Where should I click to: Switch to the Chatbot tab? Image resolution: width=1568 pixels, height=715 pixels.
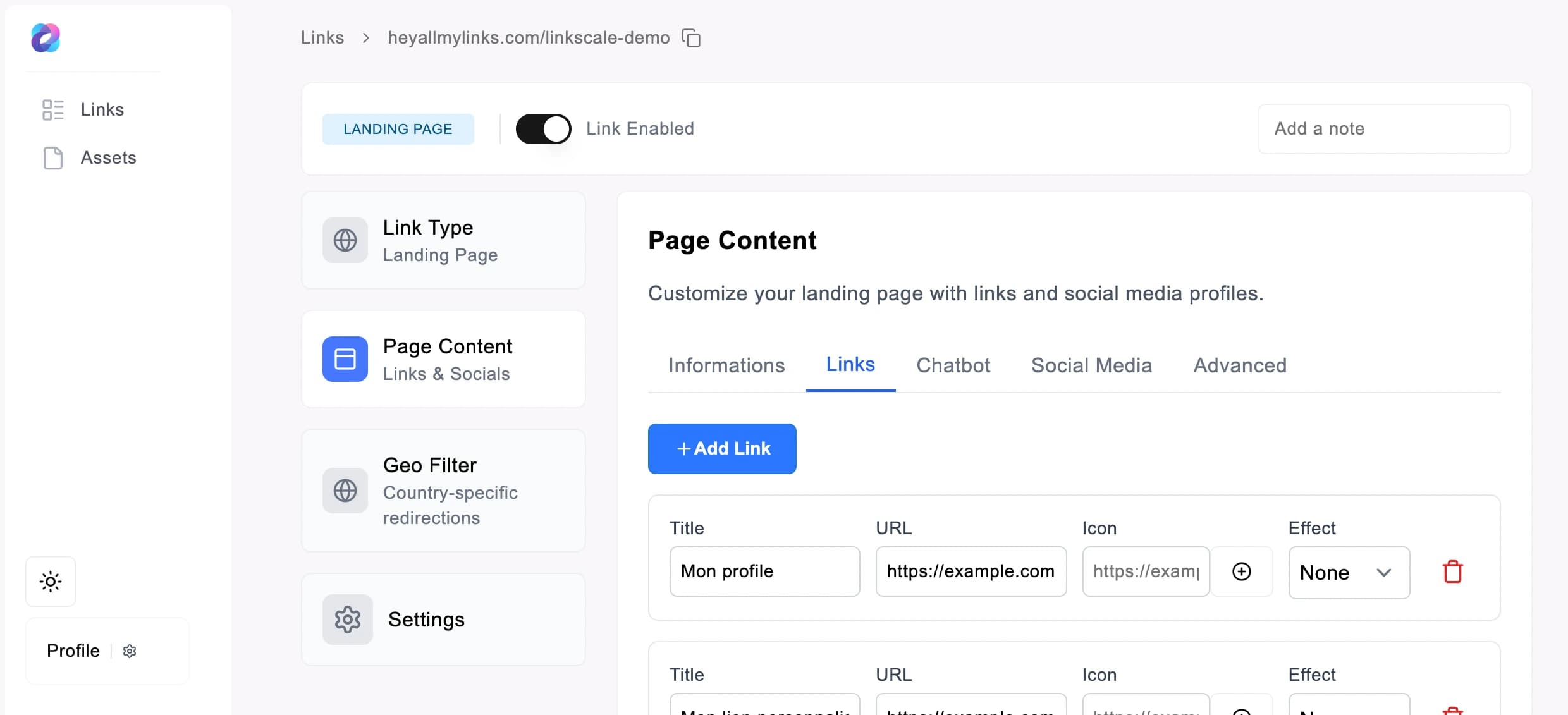953,365
